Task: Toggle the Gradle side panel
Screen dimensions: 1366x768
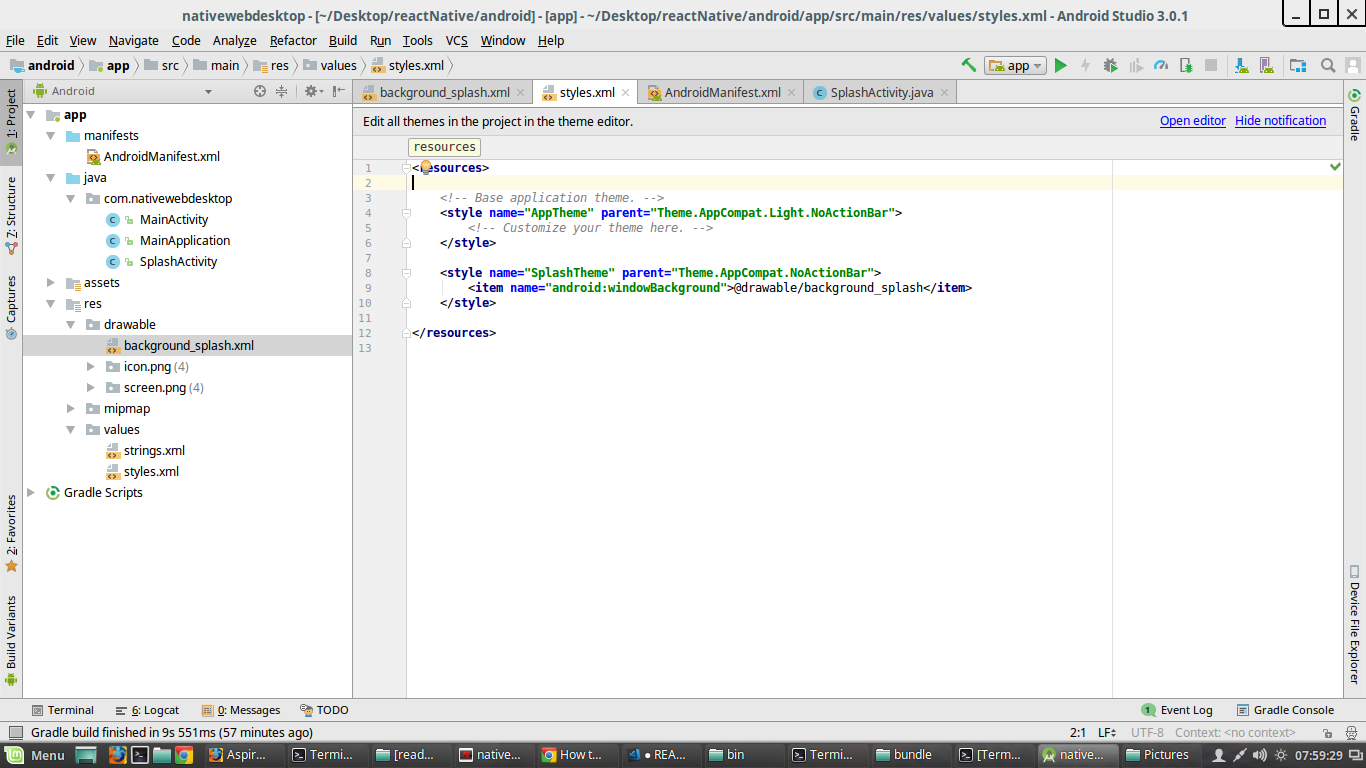Action: point(1355,114)
